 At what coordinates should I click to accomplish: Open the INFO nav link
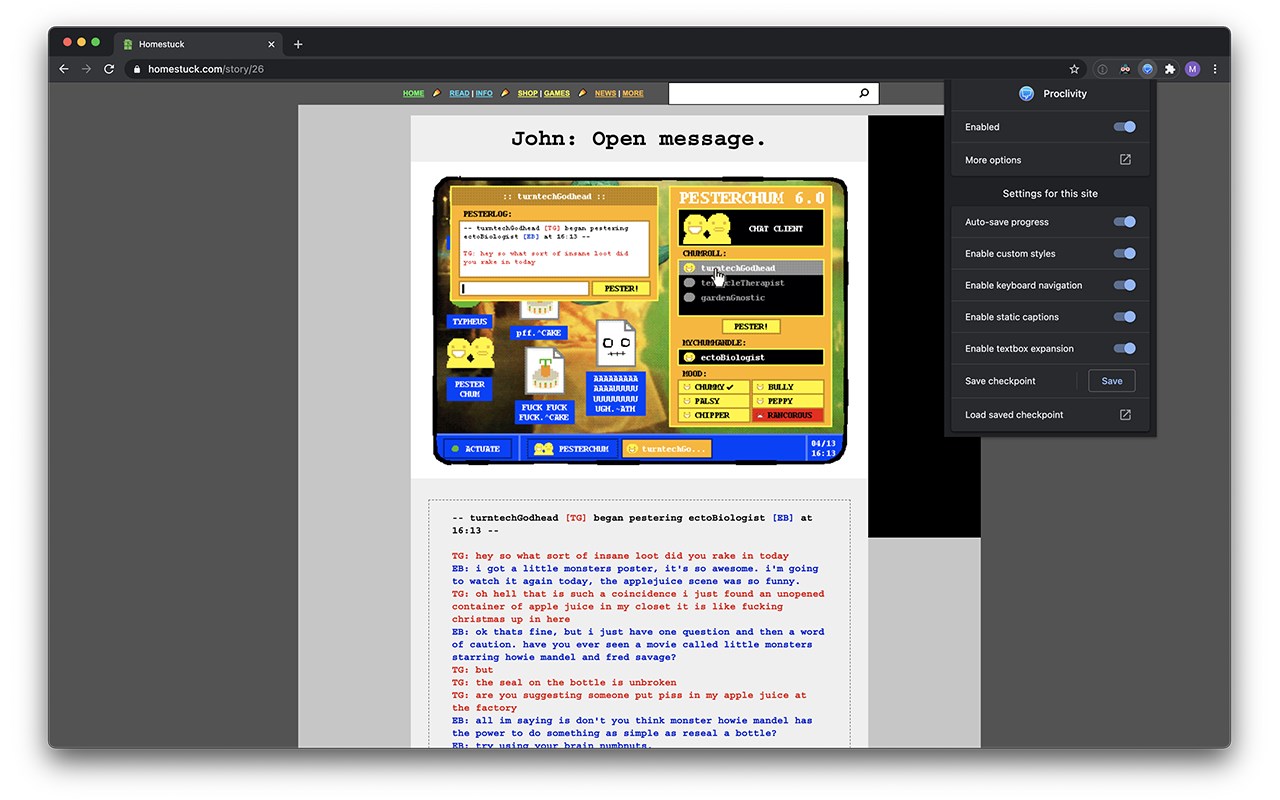[x=484, y=93]
